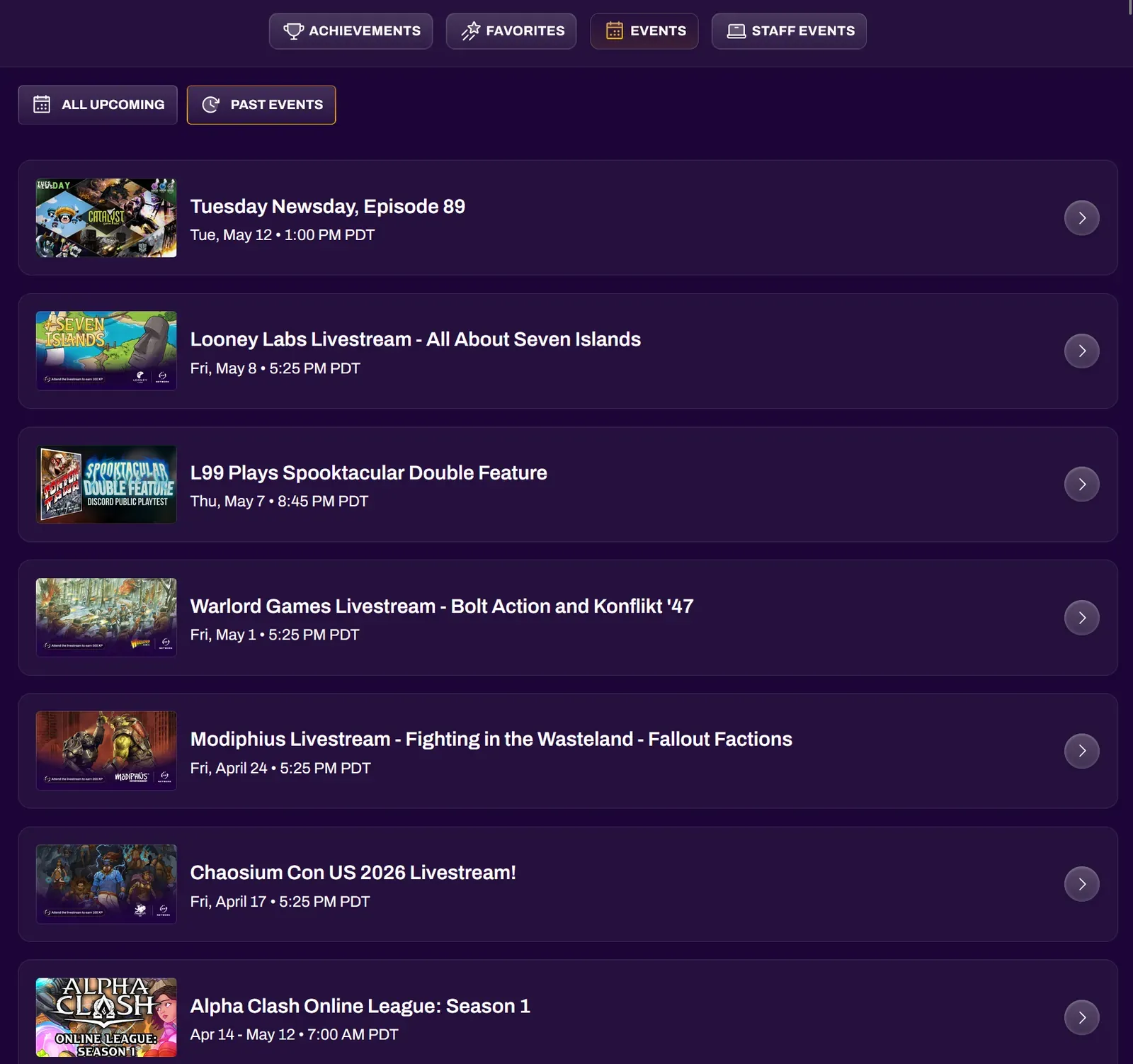1133x1064 pixels.
Task: Click the shooting star icon on Favorites
Action: click(471, 31)
